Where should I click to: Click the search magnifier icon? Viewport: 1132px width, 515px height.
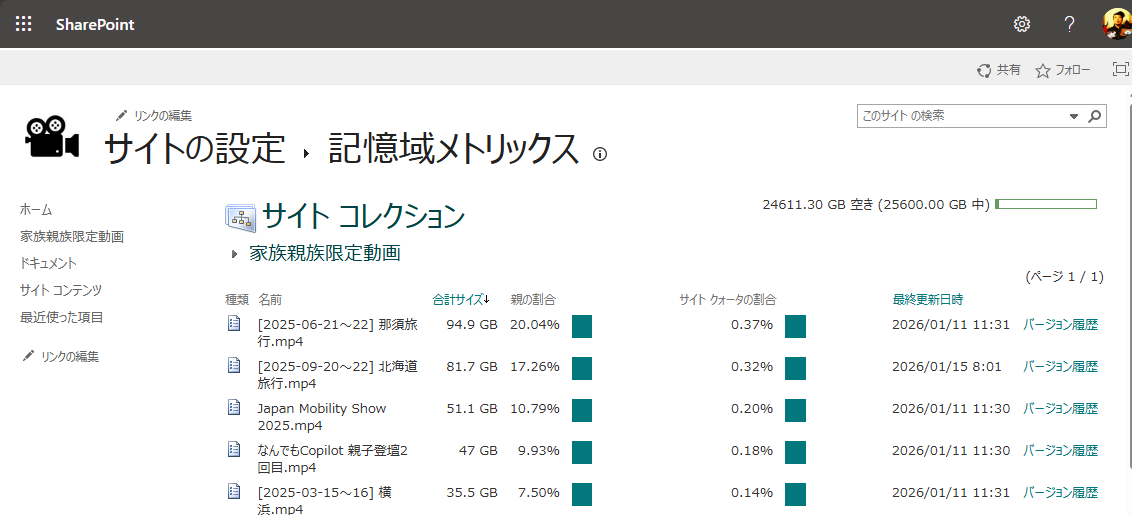click(x=1095, y=116)
